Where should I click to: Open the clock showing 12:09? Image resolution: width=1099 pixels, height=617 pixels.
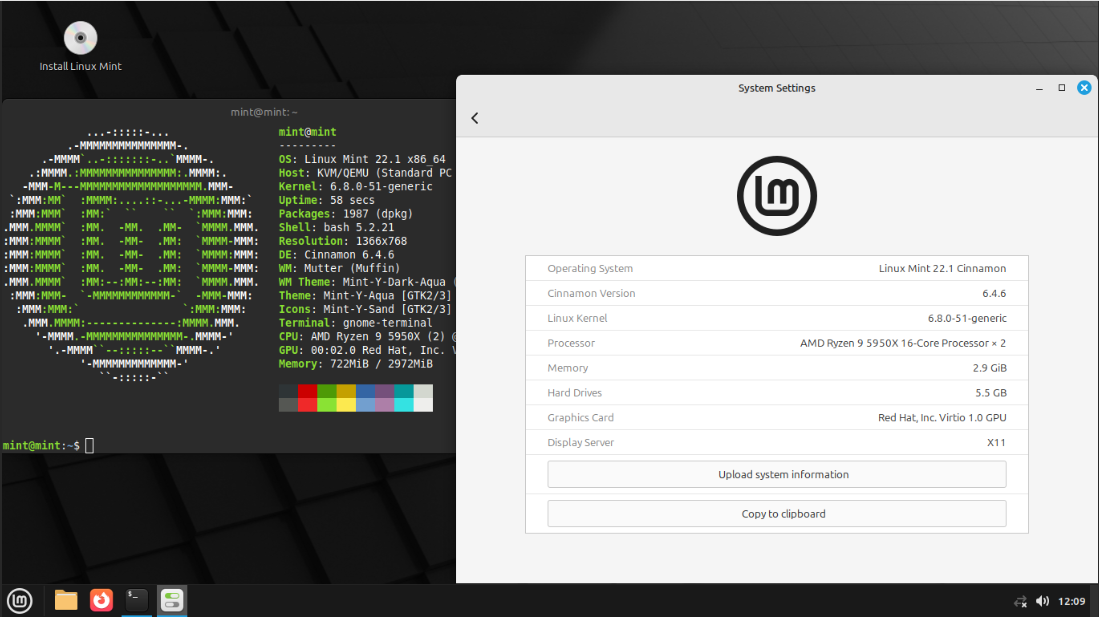click(x=1072, y=601)
